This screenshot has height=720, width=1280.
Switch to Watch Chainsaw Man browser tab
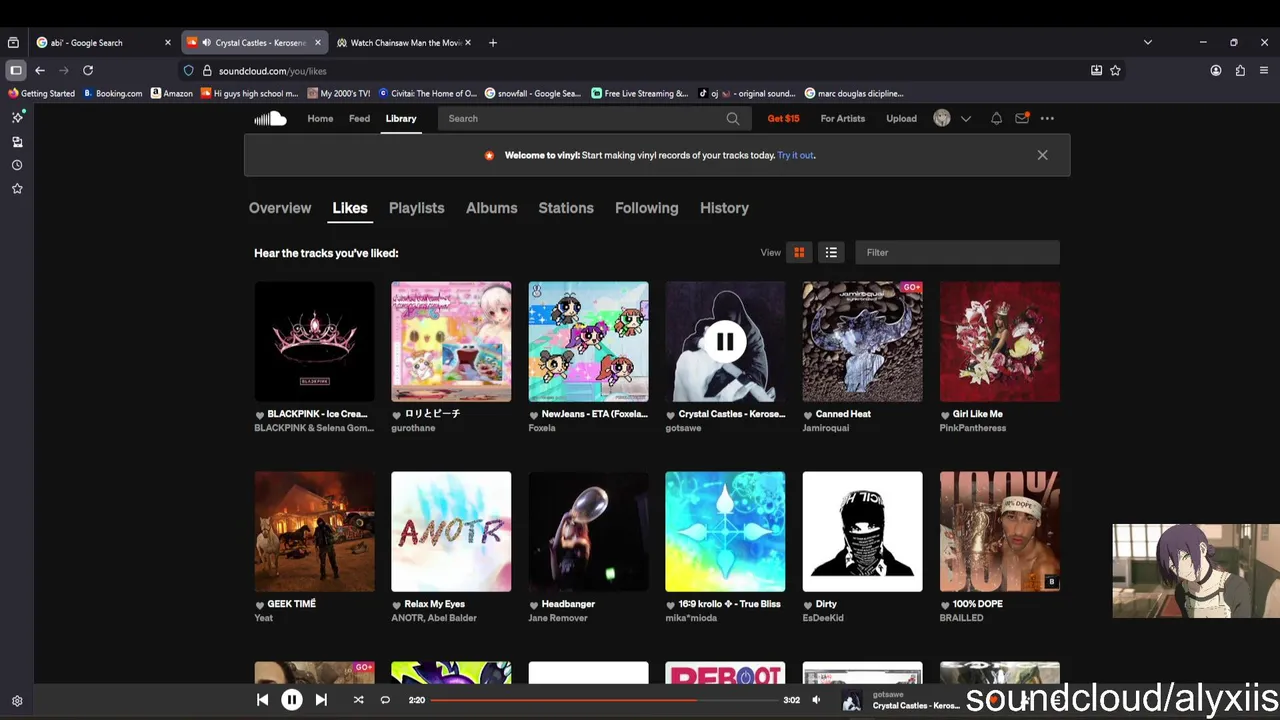click(404, 43)
